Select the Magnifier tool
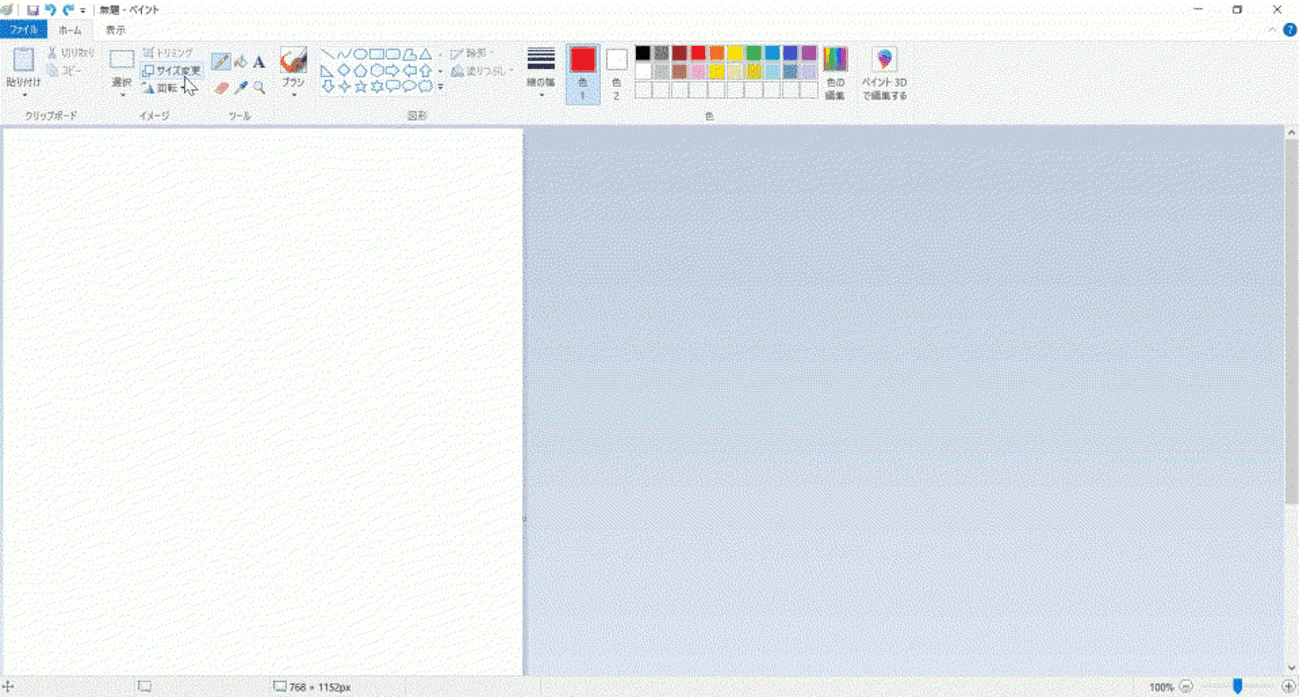The height and width of the screenshot is (697, 1299). tap(259, 88)
